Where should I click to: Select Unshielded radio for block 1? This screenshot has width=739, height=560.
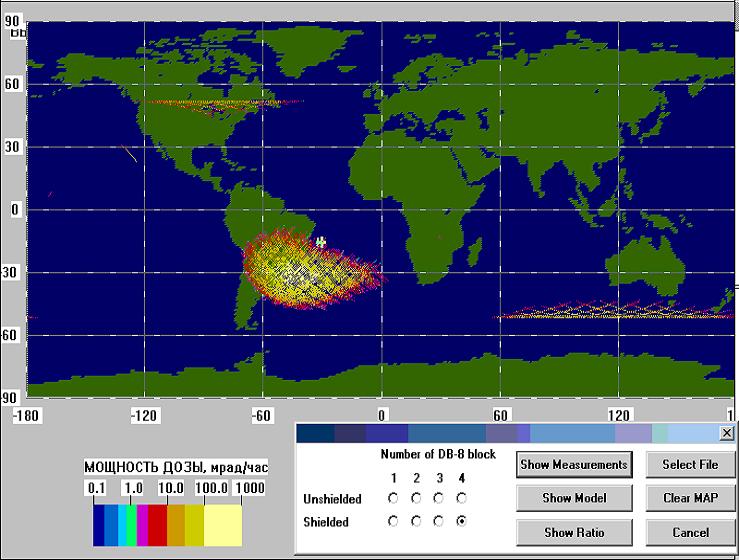393,498
